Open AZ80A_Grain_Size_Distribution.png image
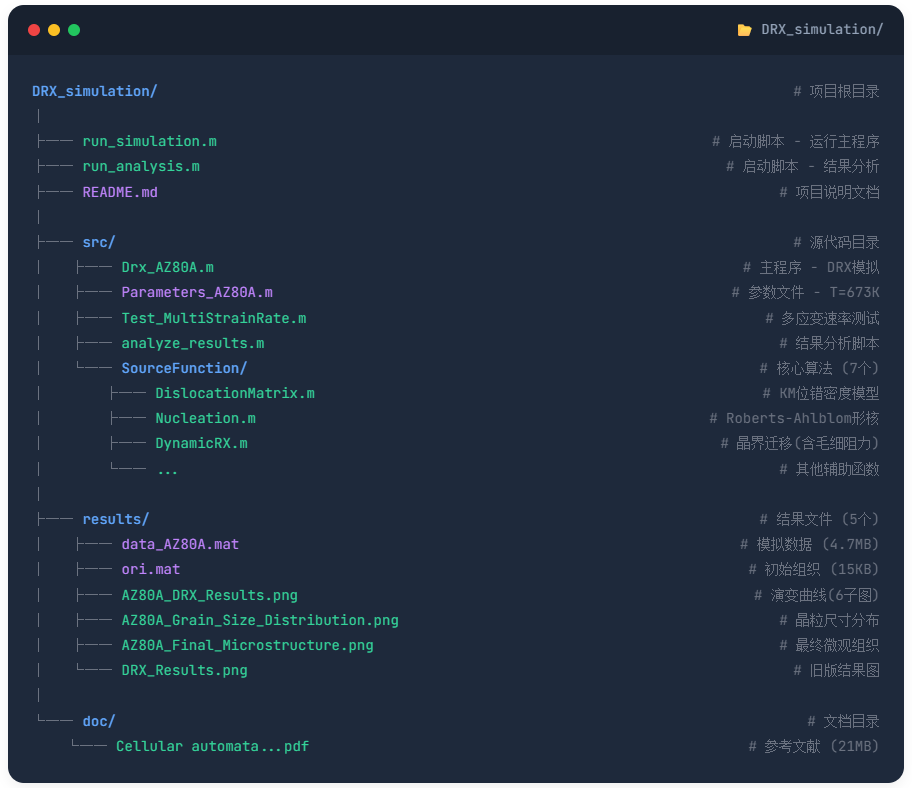Screen dimensions: 912x788 (x=260, y=620)
